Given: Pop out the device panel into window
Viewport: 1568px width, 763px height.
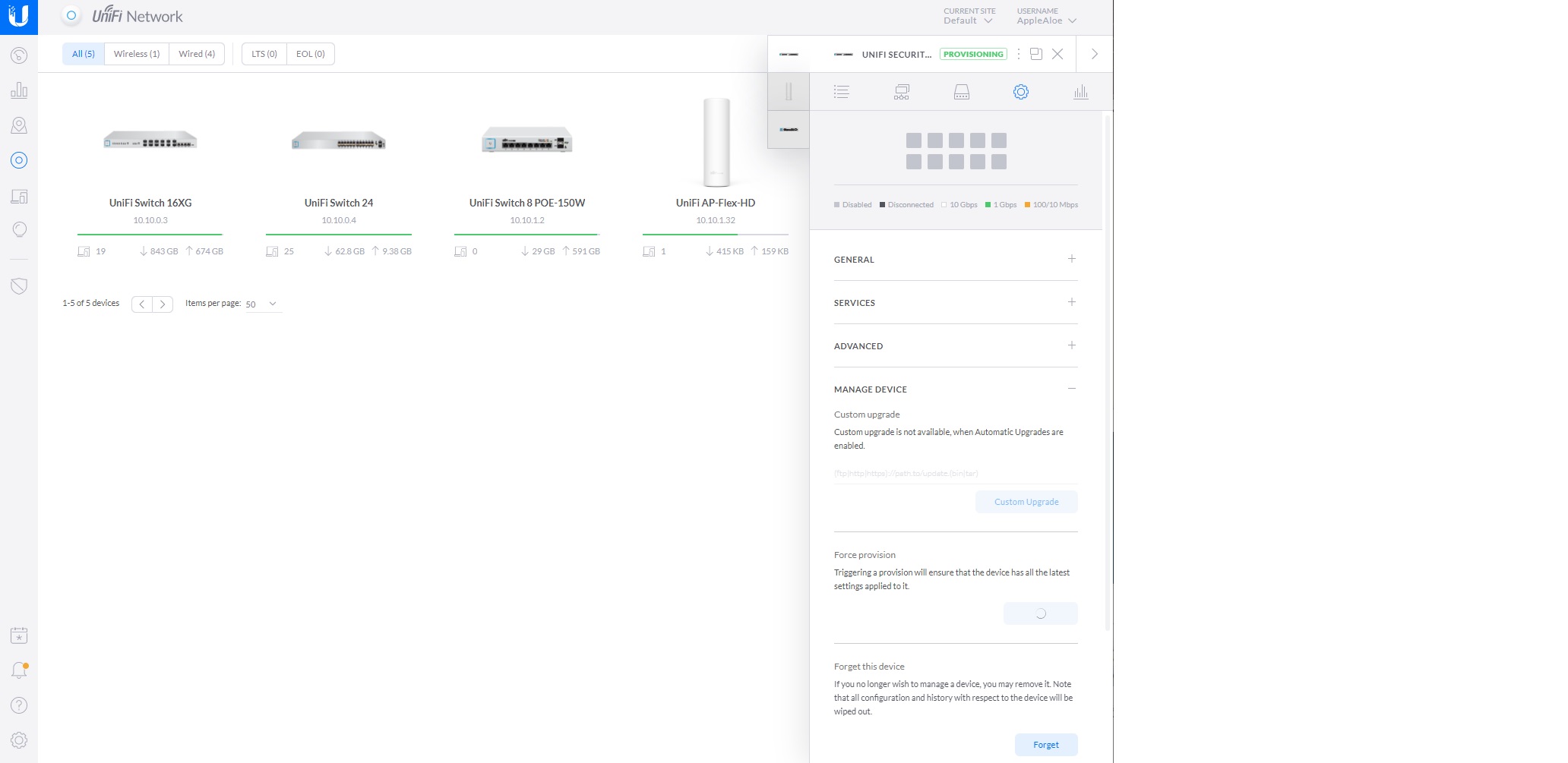Looking at the screenshot, I should coord(1036,54).
